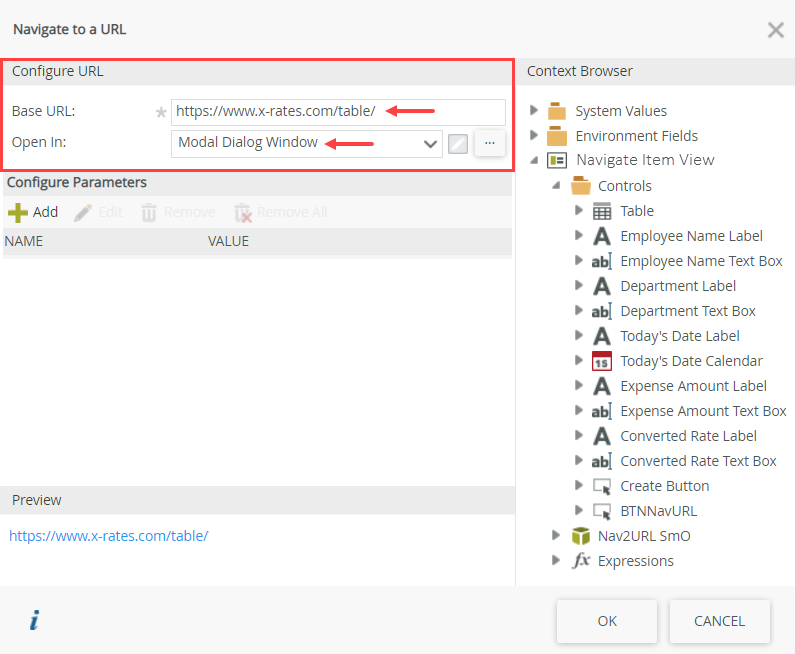Screen dimensions: 795x654
Task: Click the eraser icon next to Open In
Action: [458, 144]
